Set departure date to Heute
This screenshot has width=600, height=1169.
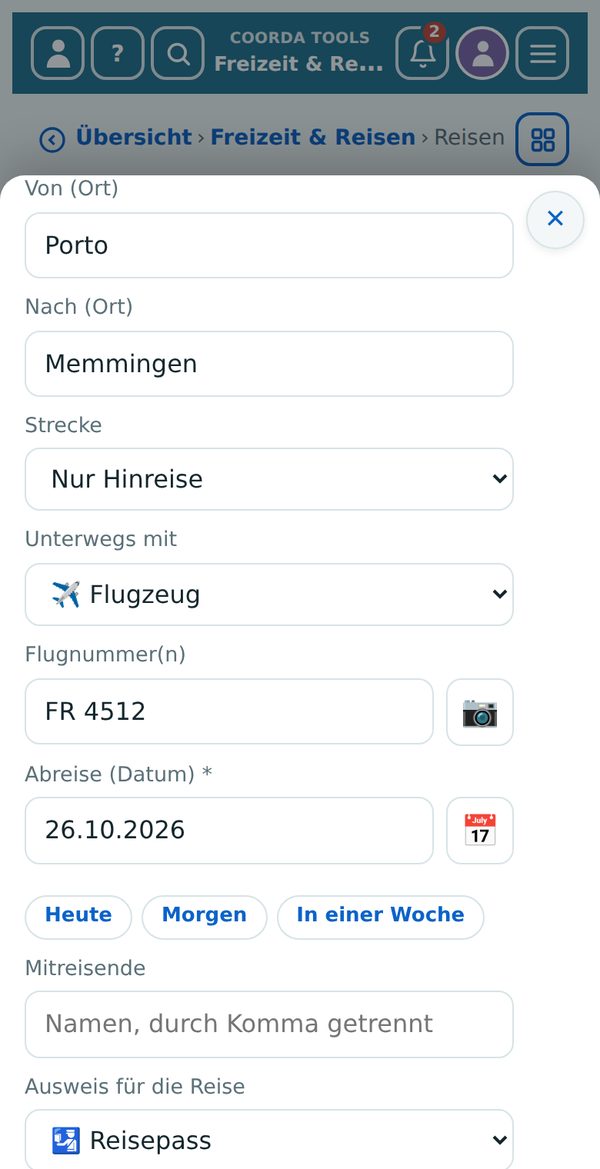78,917
